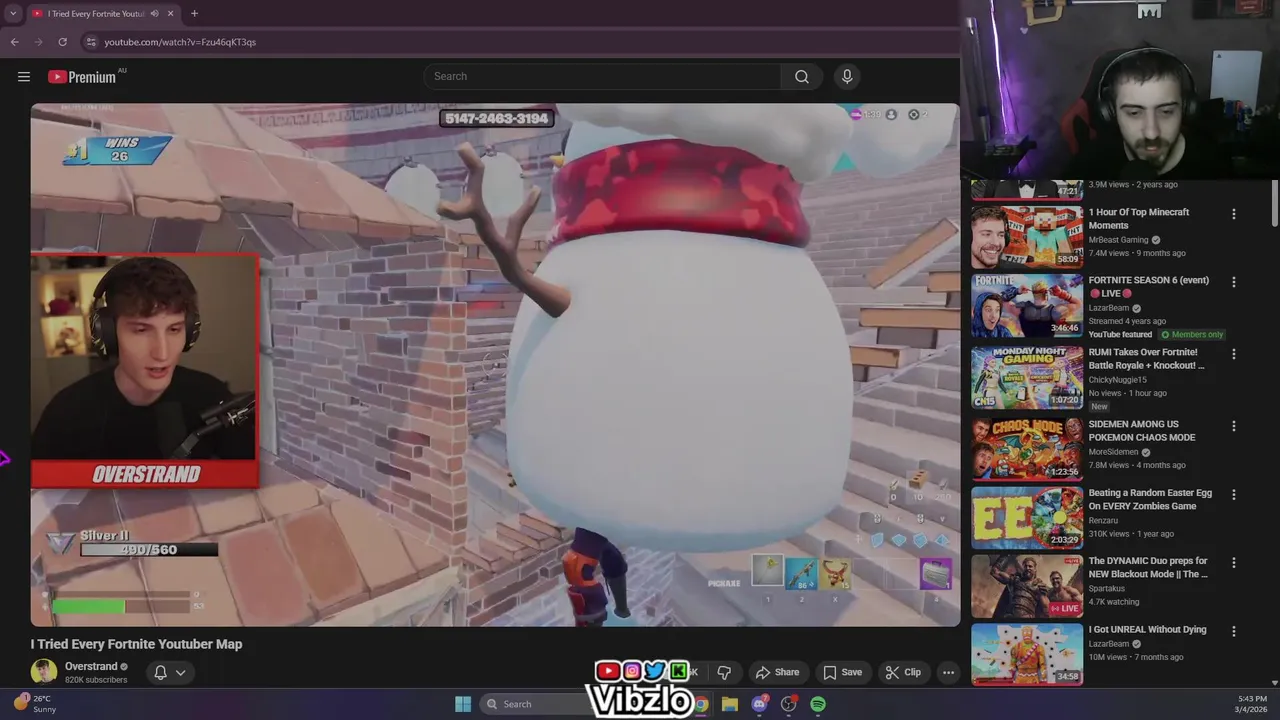1280x720 pixels.
Task: Share this video
Action: (x=778, y=672)
